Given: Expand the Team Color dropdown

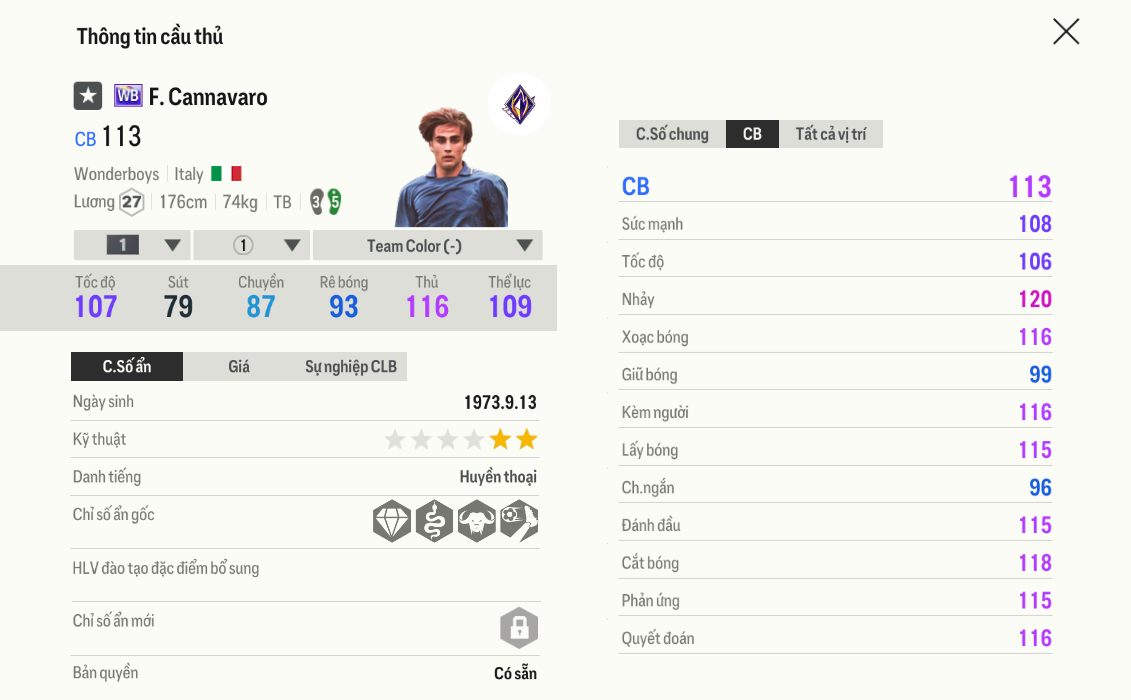Looking at the screenshot, I should tap(428, 245).
